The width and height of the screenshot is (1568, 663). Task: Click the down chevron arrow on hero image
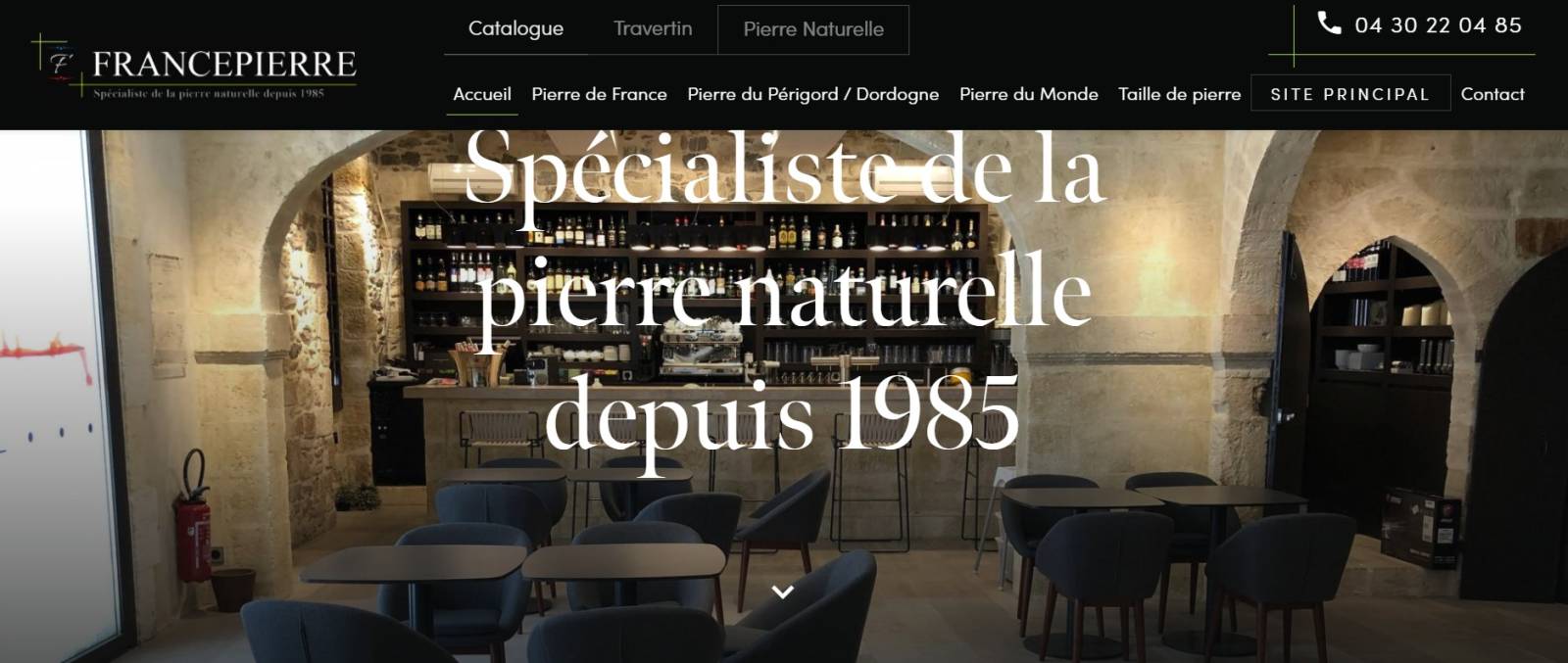click(782, 592)
